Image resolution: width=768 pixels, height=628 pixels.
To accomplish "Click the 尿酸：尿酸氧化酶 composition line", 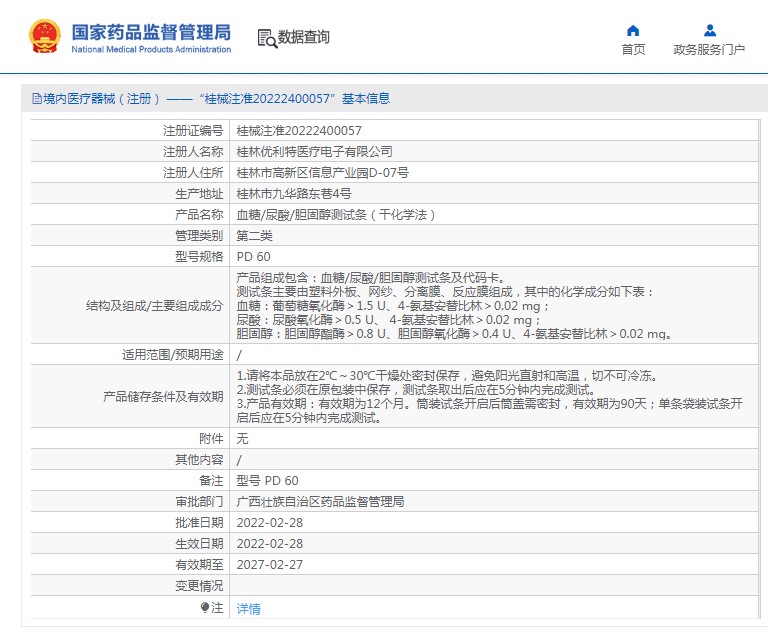I will 388,320.
